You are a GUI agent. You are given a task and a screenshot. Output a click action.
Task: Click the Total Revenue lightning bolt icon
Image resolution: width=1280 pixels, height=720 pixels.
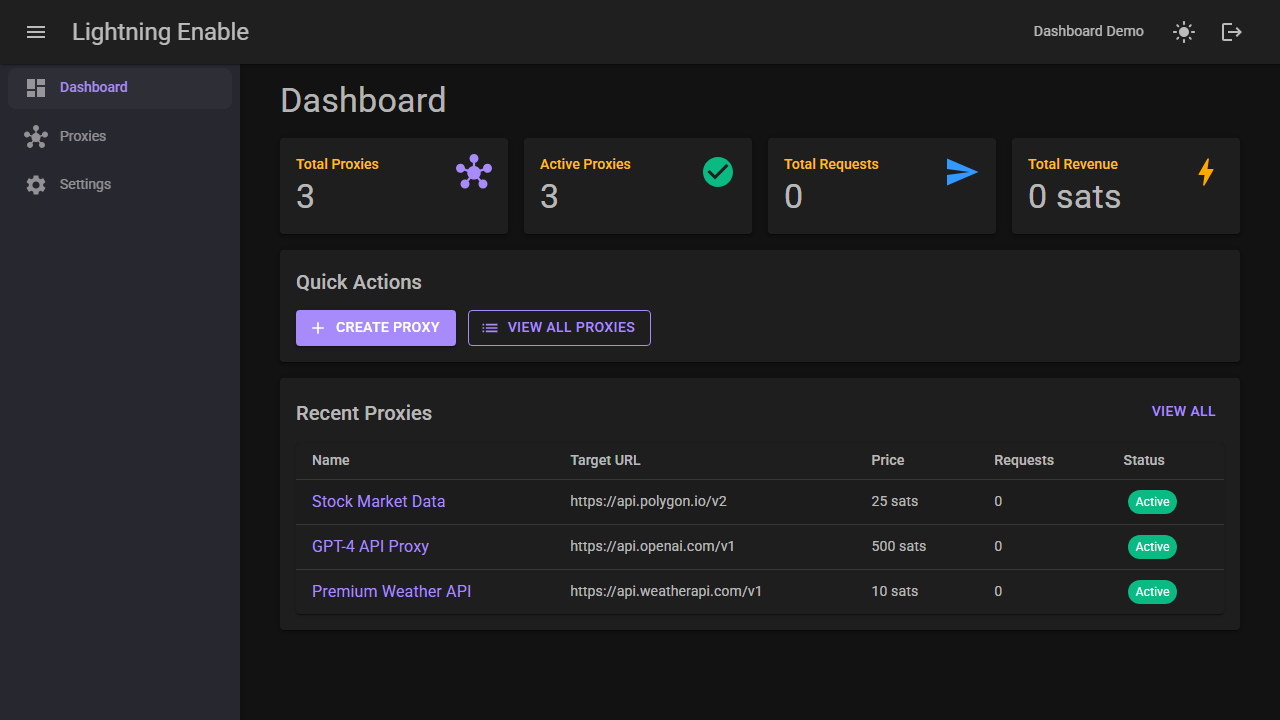pyautogui.click(x=1206, y=171)
